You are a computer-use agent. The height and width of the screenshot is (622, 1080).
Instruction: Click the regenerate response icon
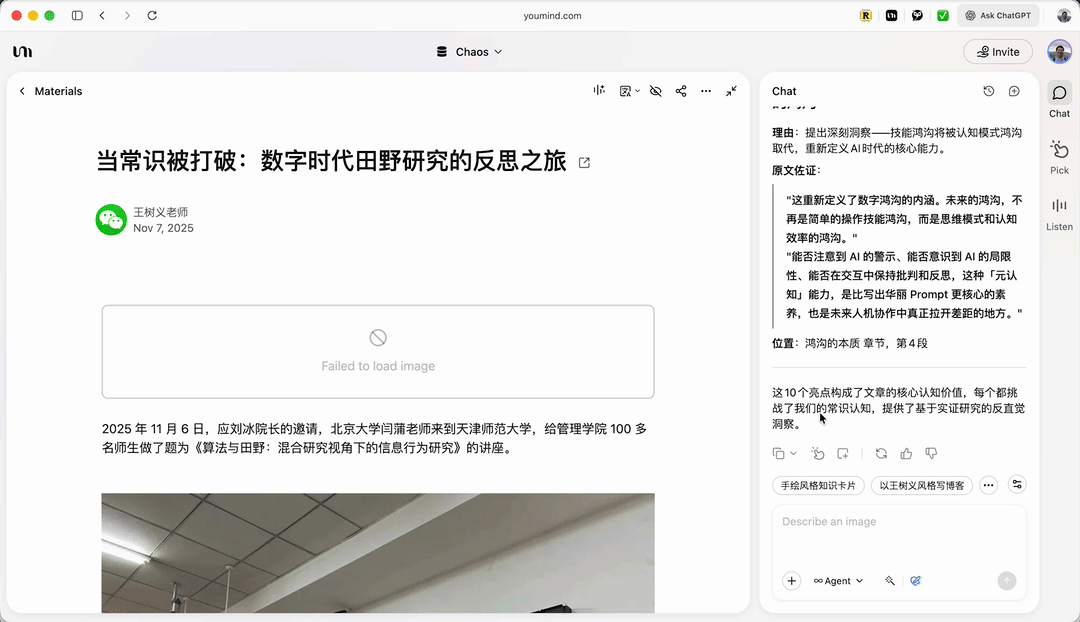pyautogui.click(x=881, y=453)
